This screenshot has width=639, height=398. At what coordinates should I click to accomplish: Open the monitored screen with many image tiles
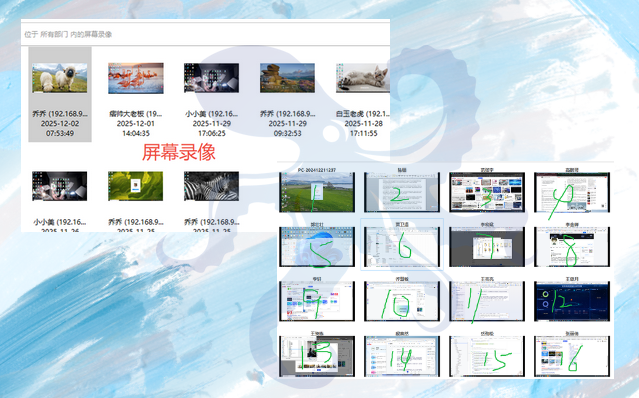tap(487, 192)
